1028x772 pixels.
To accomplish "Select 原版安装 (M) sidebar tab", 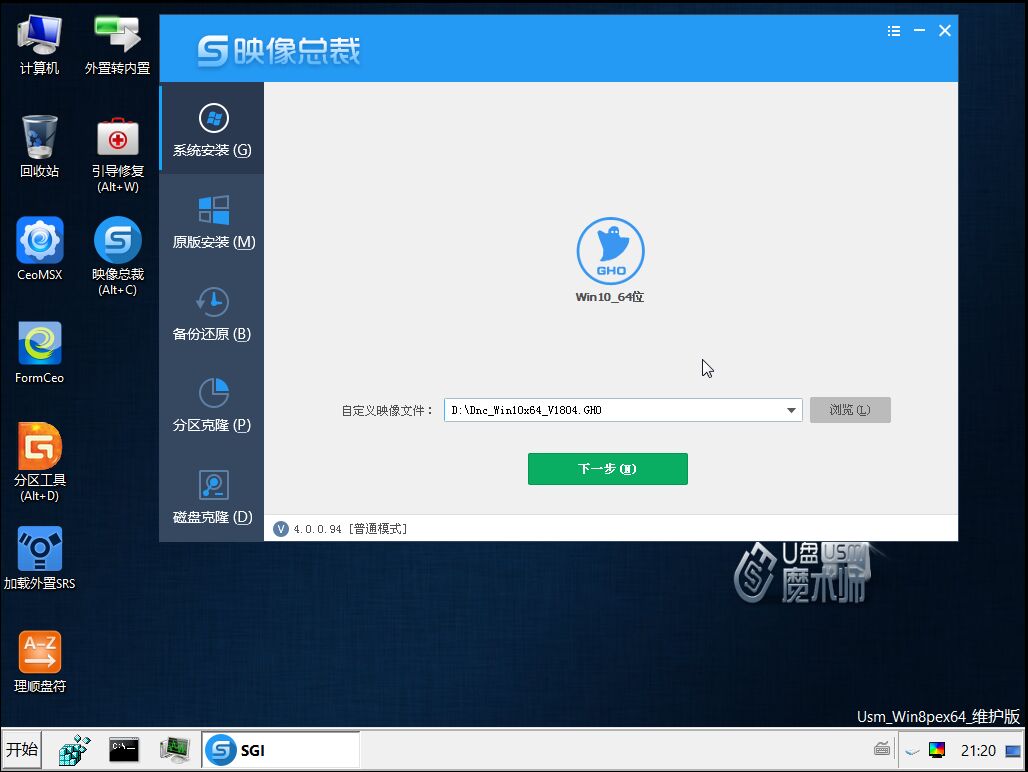I will click(212, 221).
